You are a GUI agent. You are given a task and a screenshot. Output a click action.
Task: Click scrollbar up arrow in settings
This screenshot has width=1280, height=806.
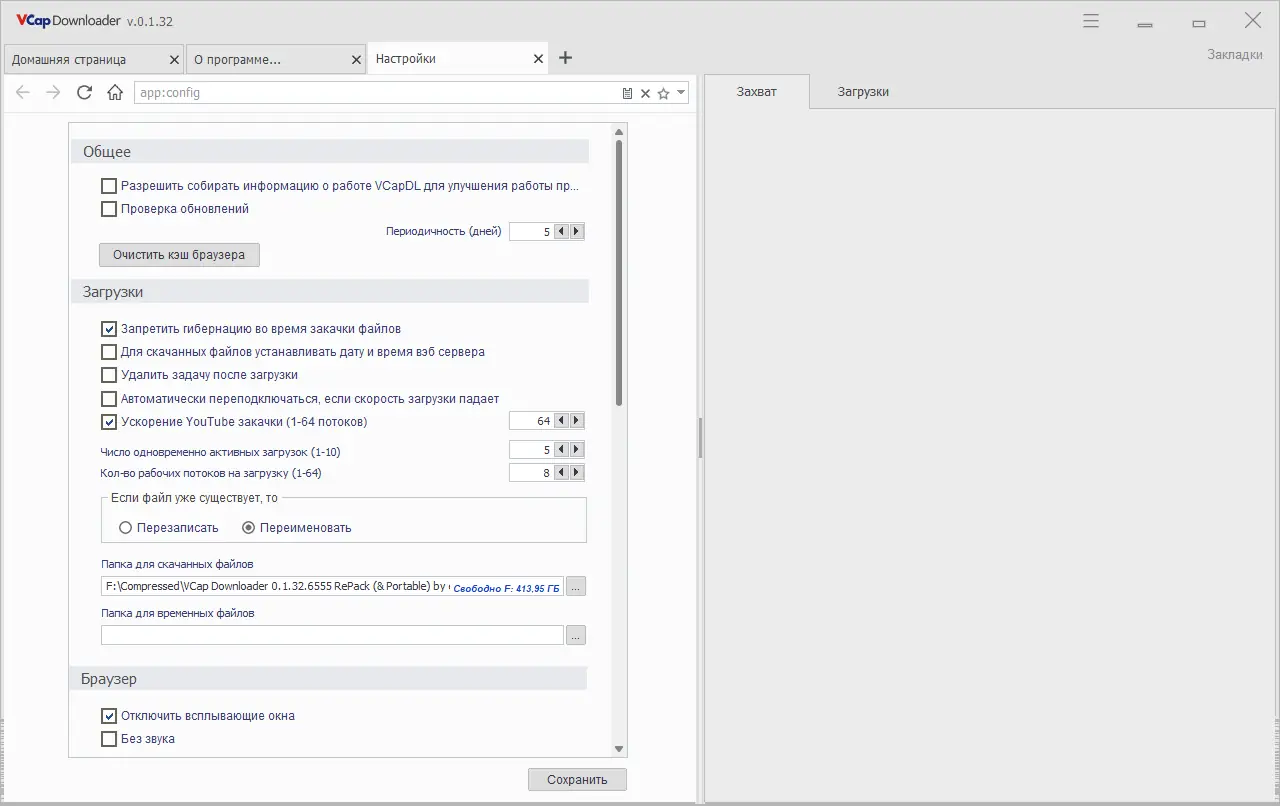(619, 131)
